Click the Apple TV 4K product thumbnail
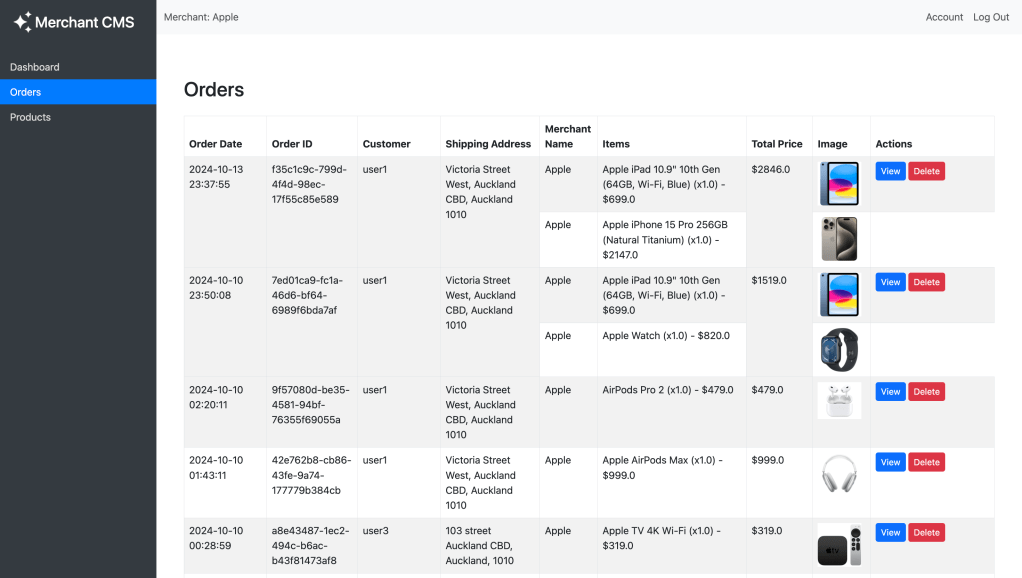This screenshot has width=1022, height=578. pyautogui.click(x=839, y=545)
